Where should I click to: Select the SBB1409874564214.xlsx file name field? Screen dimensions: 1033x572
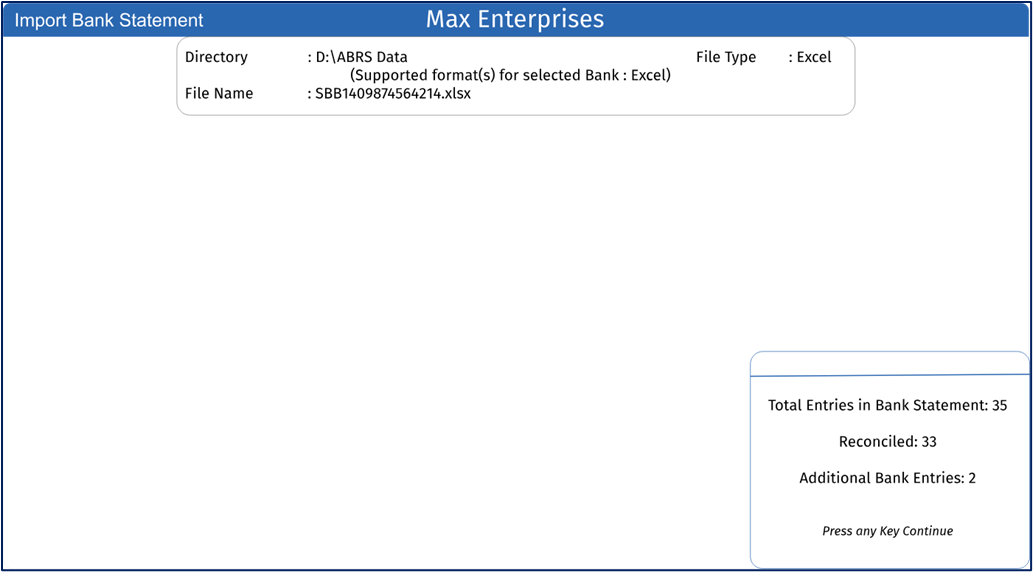[x=393, y=93]
